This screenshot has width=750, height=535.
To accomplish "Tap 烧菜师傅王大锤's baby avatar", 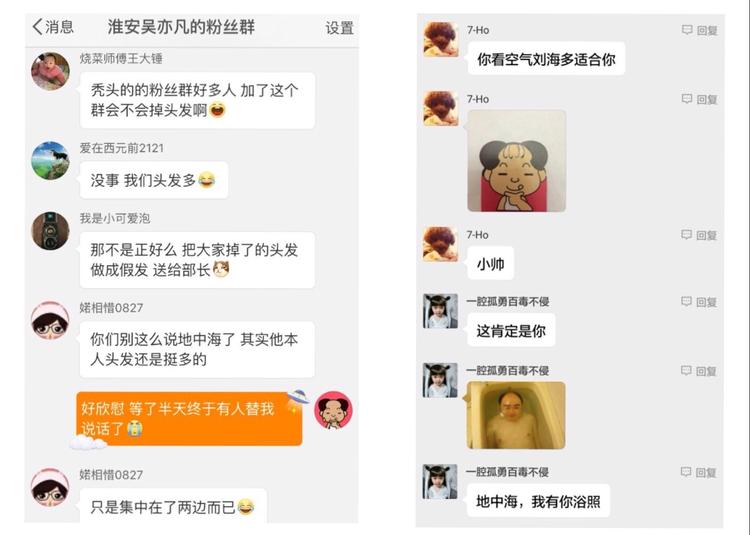I will [50, 71].
